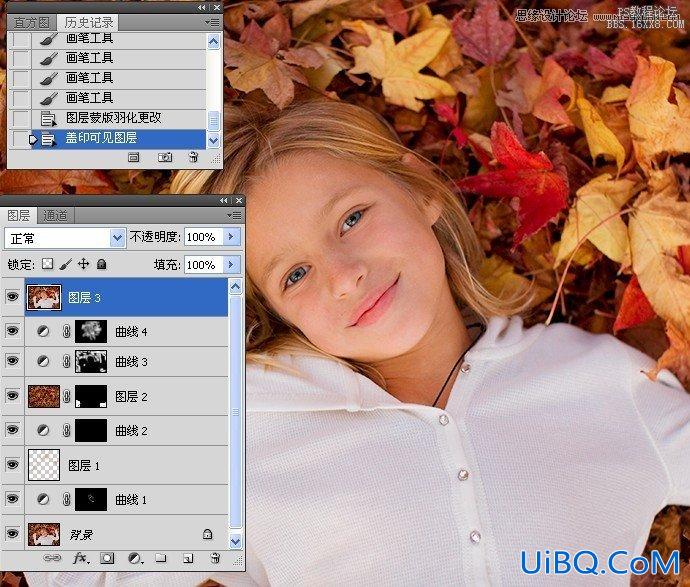690x587 pixels.
Task: Click 曲线 1 adjustment curves icon
Action: coord(43,499)
